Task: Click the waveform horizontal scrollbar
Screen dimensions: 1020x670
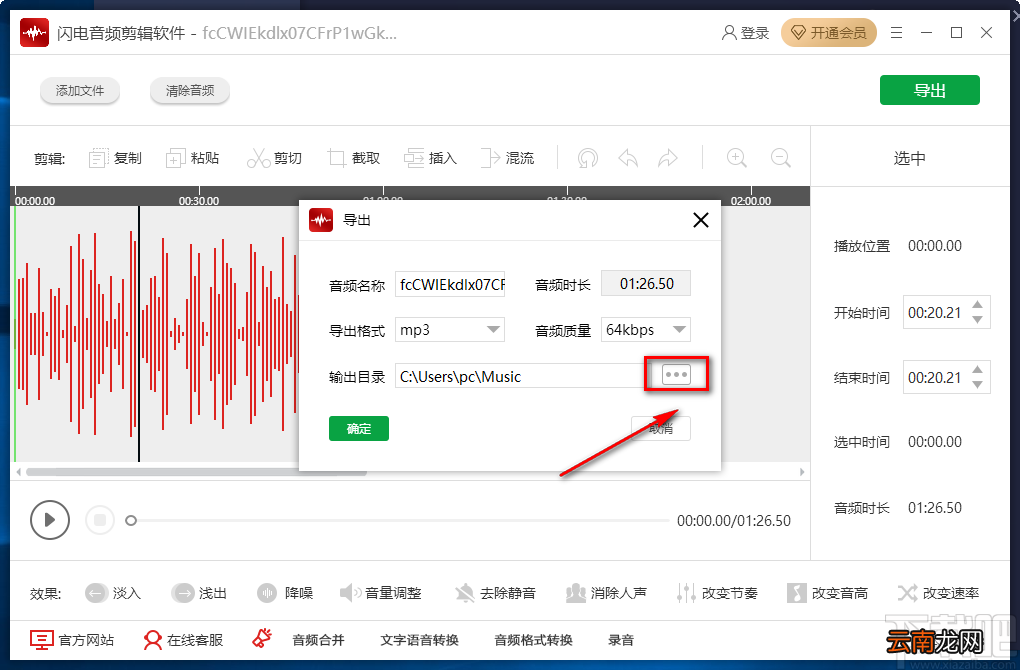Action: point(196,472)
